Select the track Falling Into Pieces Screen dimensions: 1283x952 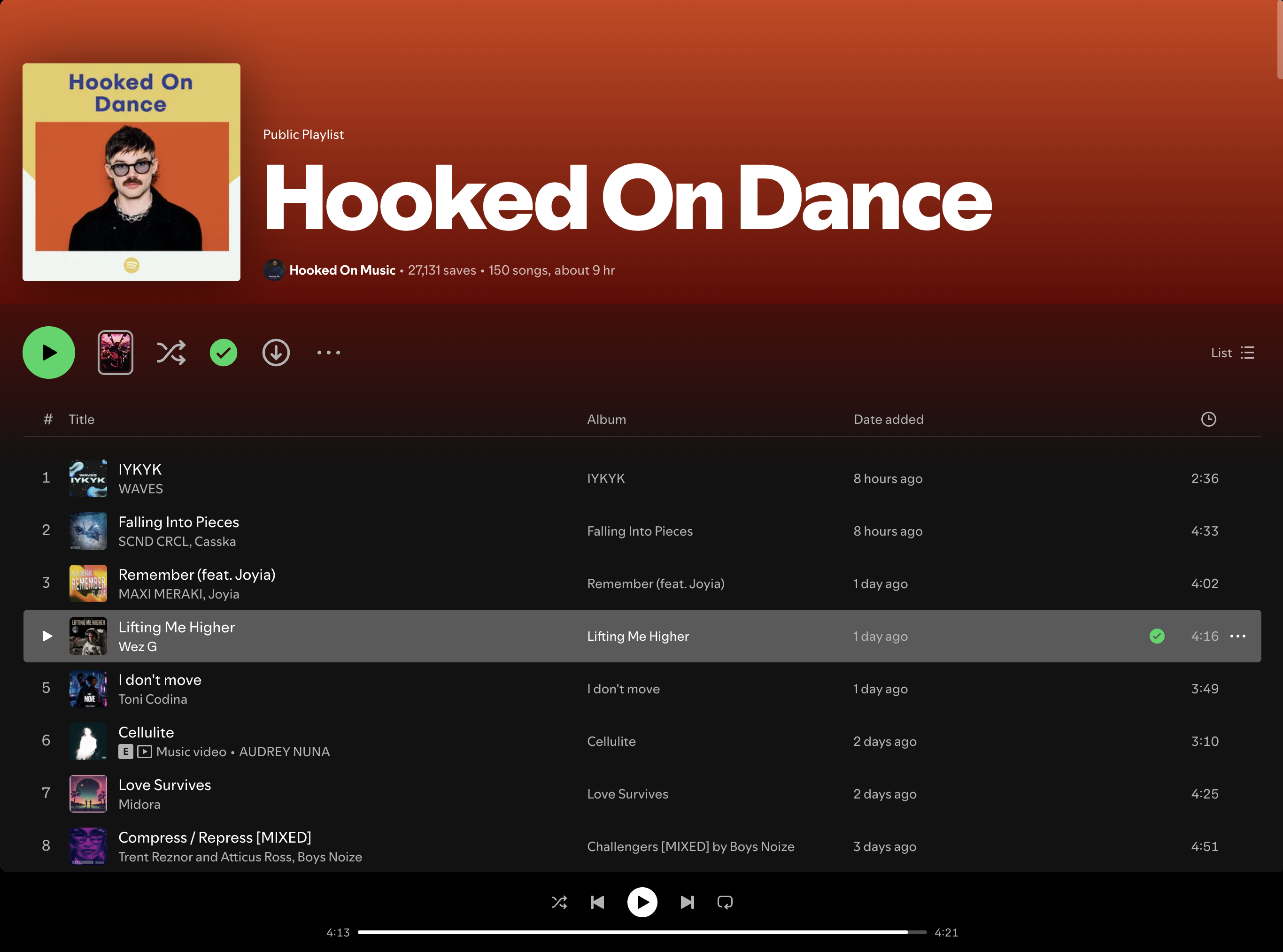(178, 522)
